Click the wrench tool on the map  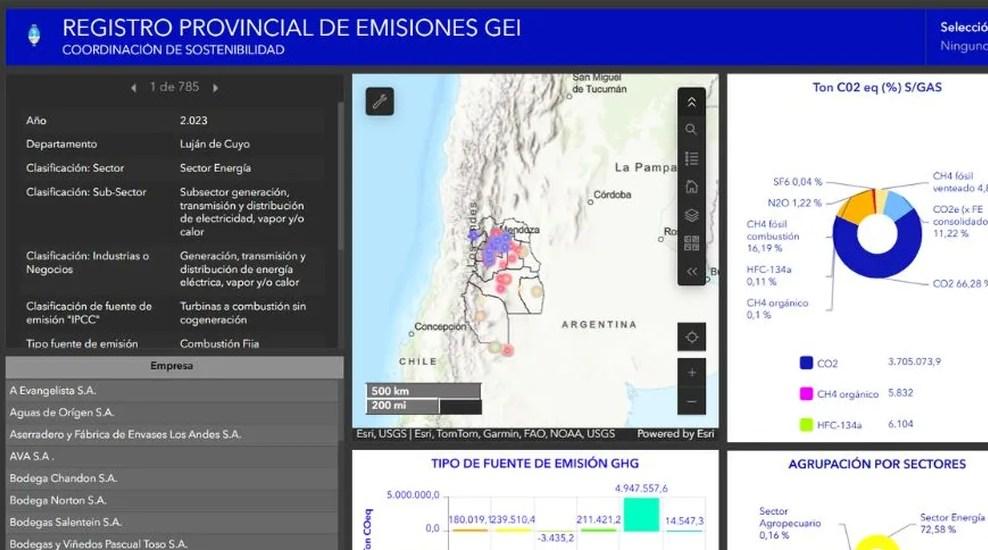[380, 101]
